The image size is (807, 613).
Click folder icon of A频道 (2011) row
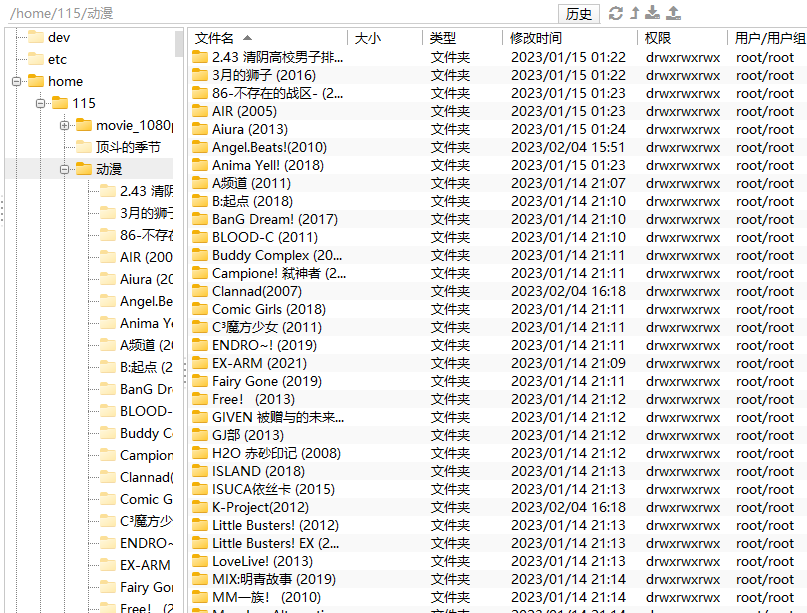[x=200, y=184]
